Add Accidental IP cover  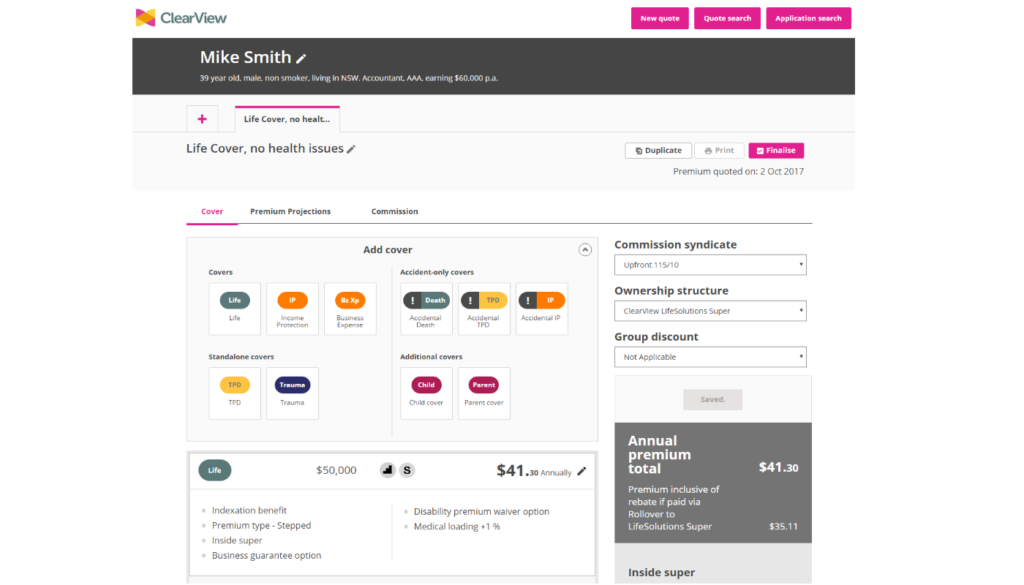pyautogui.click(x=541, y=308)
